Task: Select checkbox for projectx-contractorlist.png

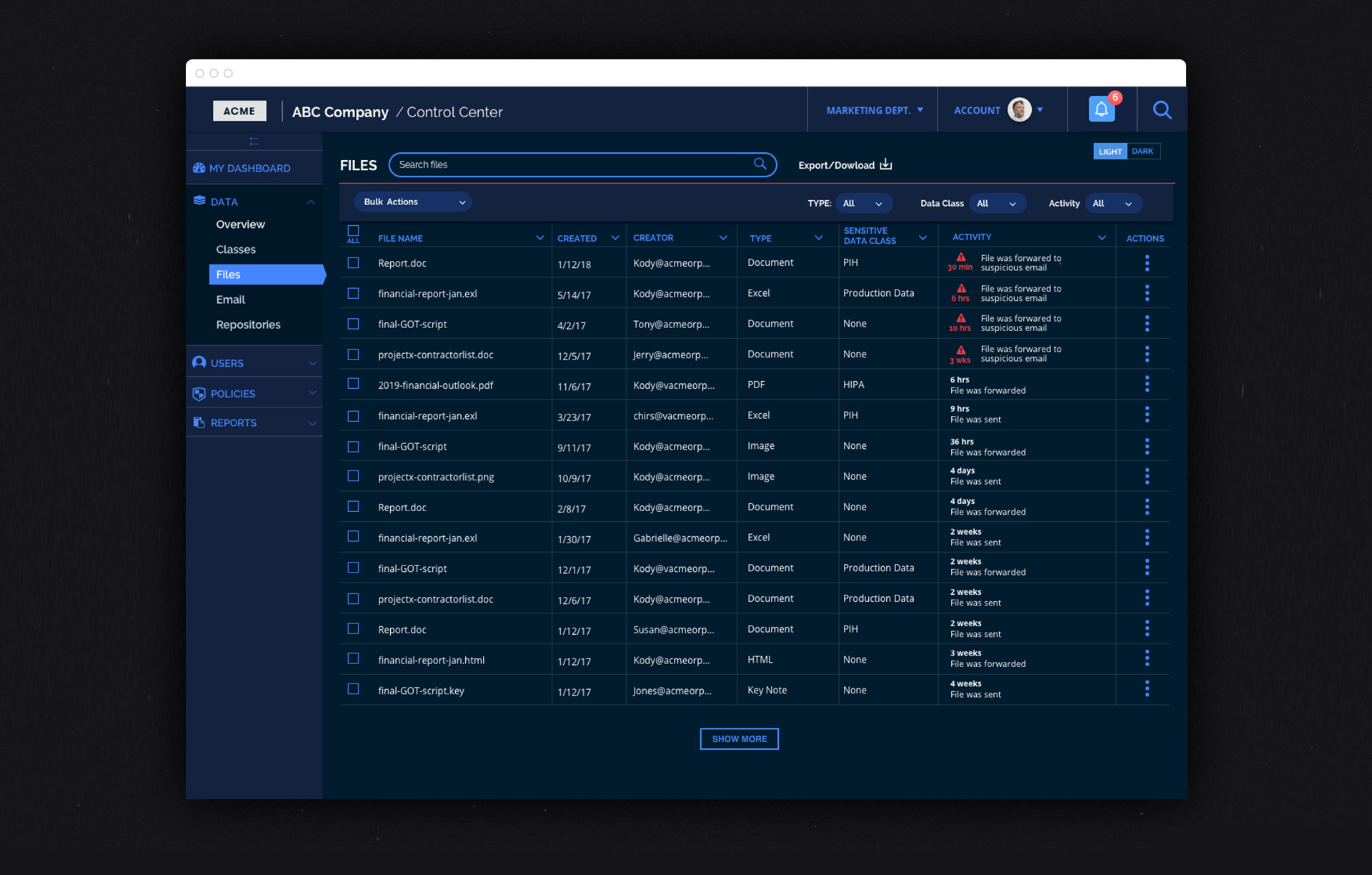Action: click(353, 476)
